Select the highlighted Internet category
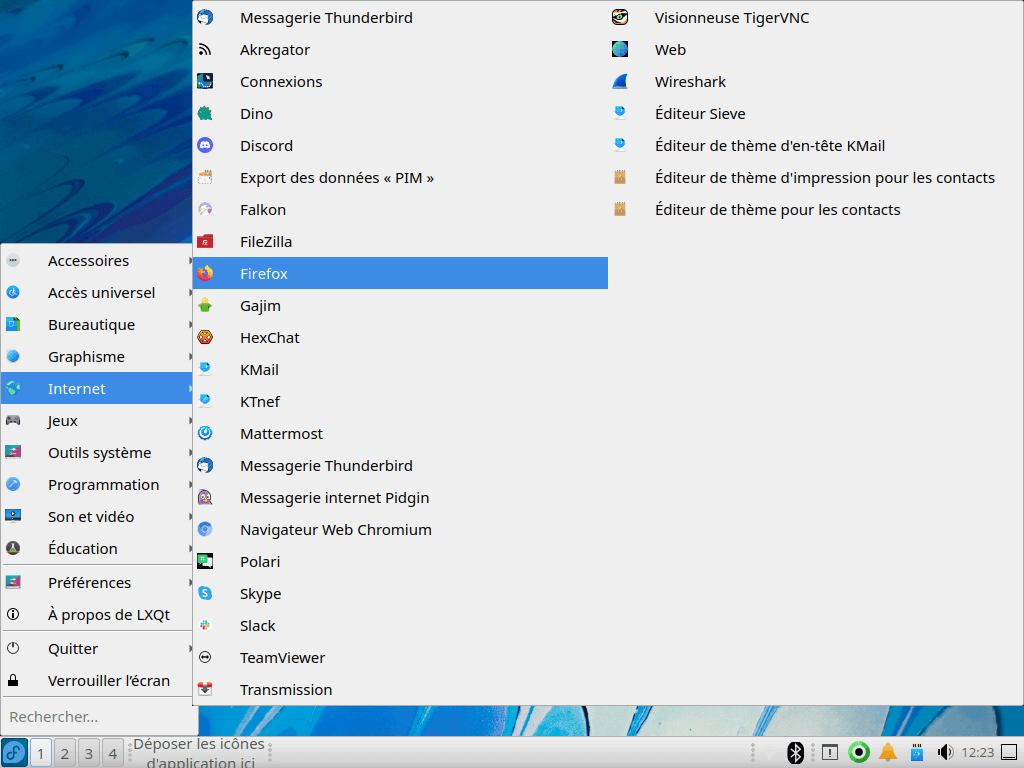The image size is (1024, 768). pyautogui.click(x=97, y=389)
